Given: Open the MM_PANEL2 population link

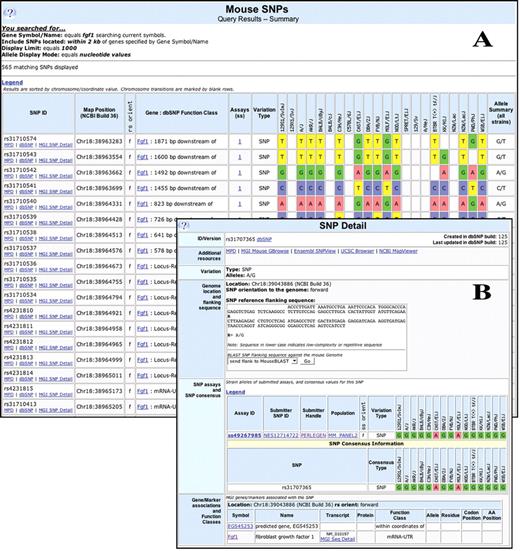Looking at the screenshot, I should click(x=343, y=435).
